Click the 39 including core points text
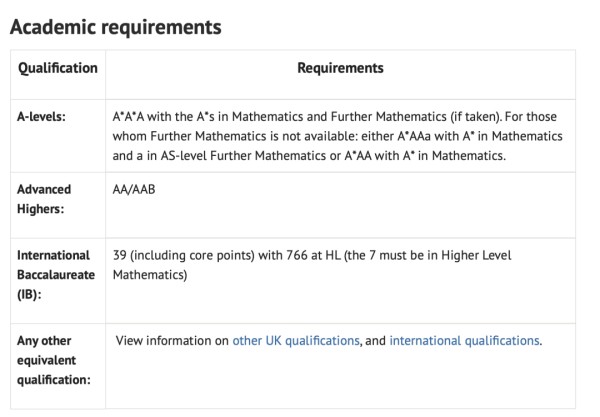Screen dimensions: 600x417 pyautogui.click(x=184, y=255)
